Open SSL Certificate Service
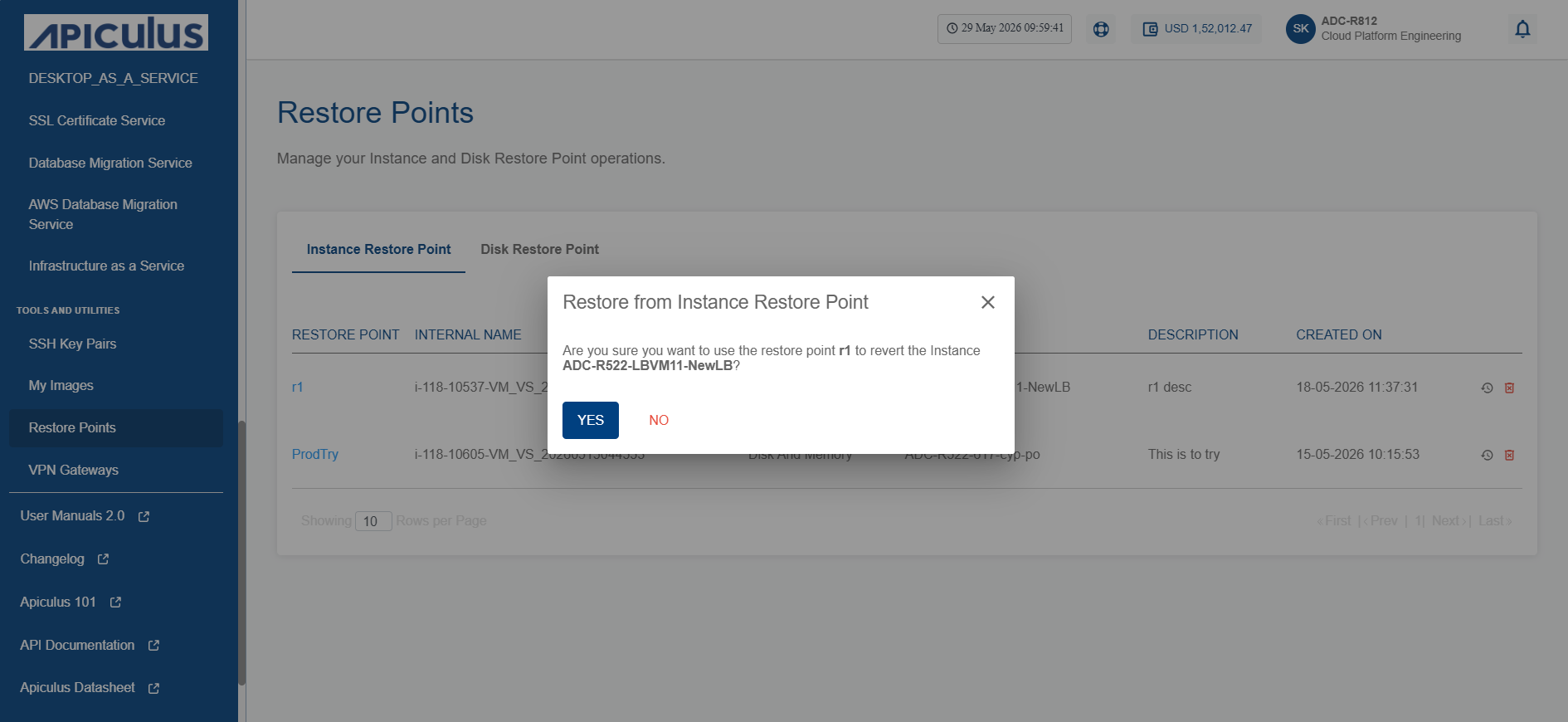 (x=97, y=120)
